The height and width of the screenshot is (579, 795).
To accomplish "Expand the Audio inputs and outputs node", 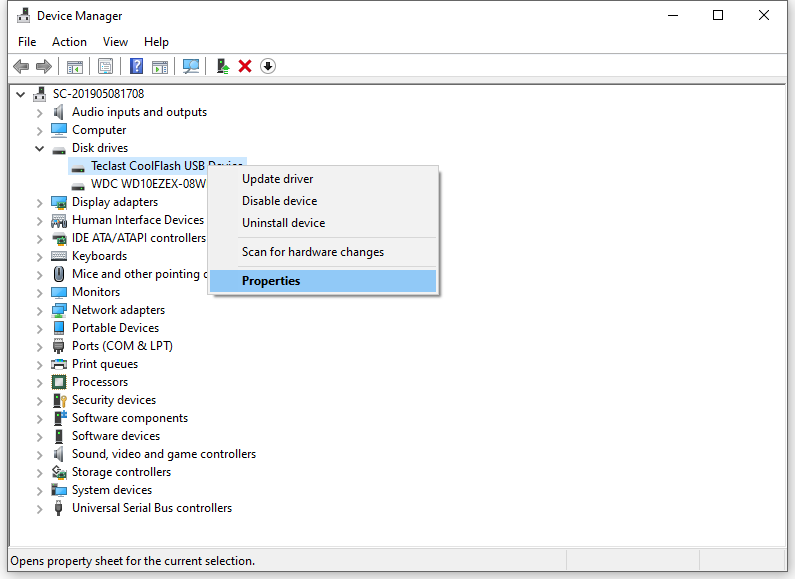I will click(40, 112).
